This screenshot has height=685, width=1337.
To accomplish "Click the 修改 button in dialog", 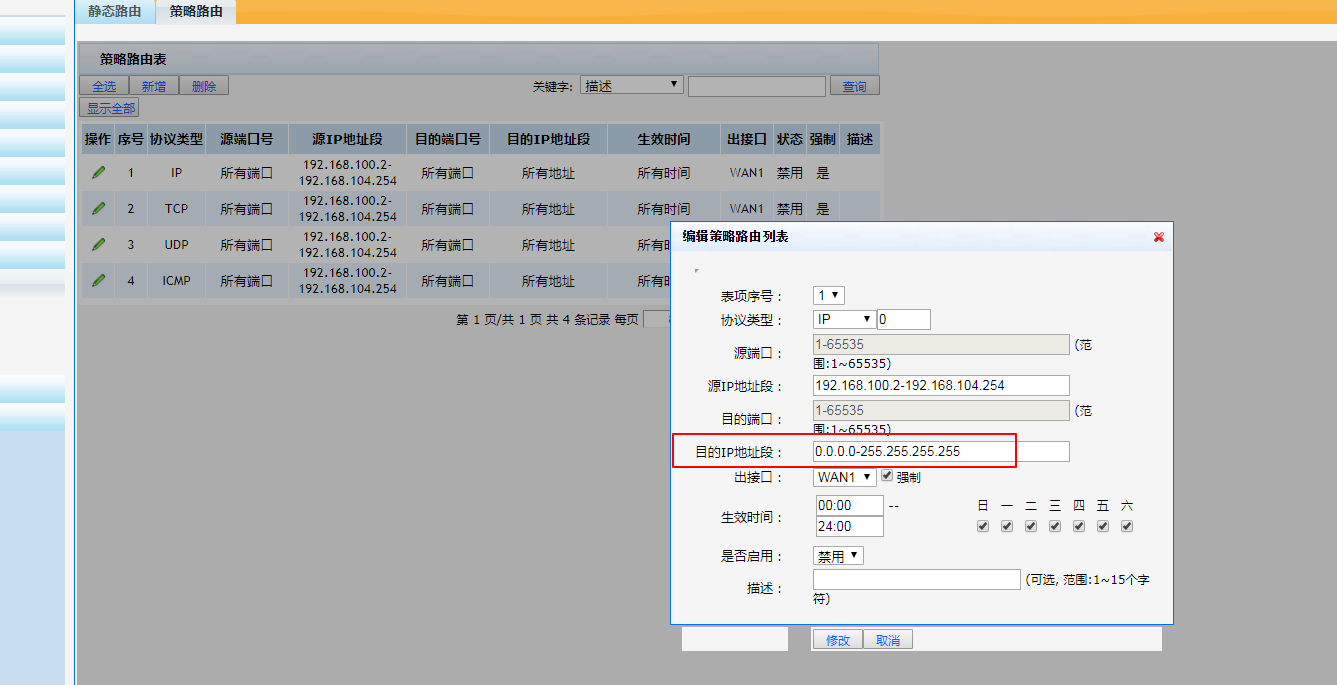I will [x=838, y=640].
